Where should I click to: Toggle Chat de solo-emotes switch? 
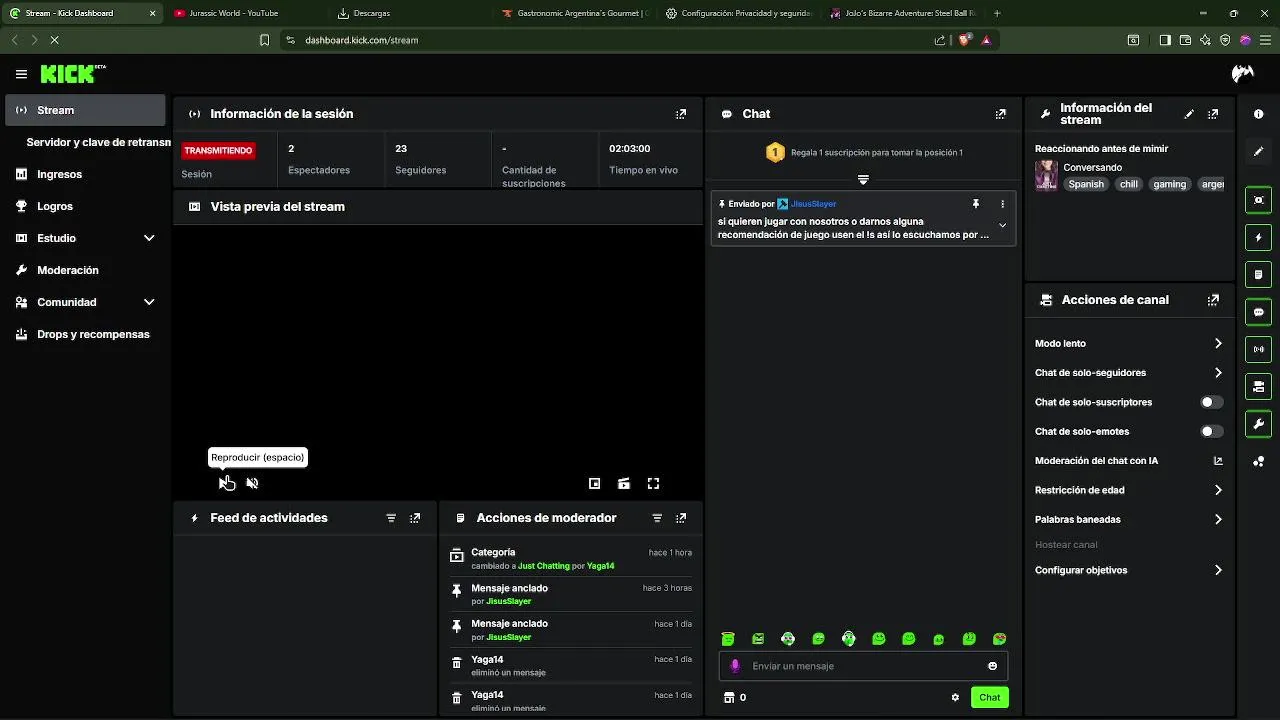tap(1211, 432)
